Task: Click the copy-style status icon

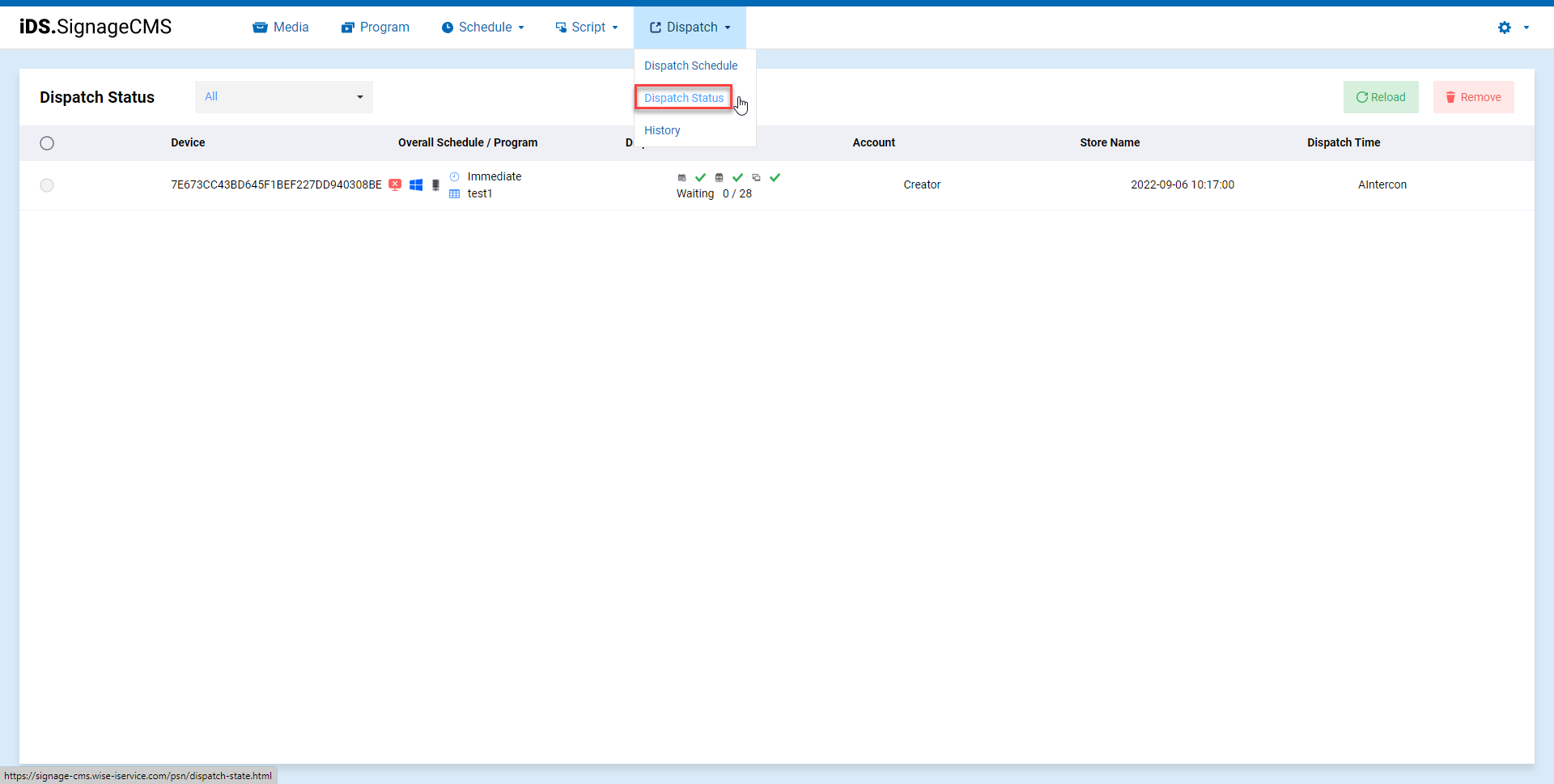Action: (x=756, y=177)
